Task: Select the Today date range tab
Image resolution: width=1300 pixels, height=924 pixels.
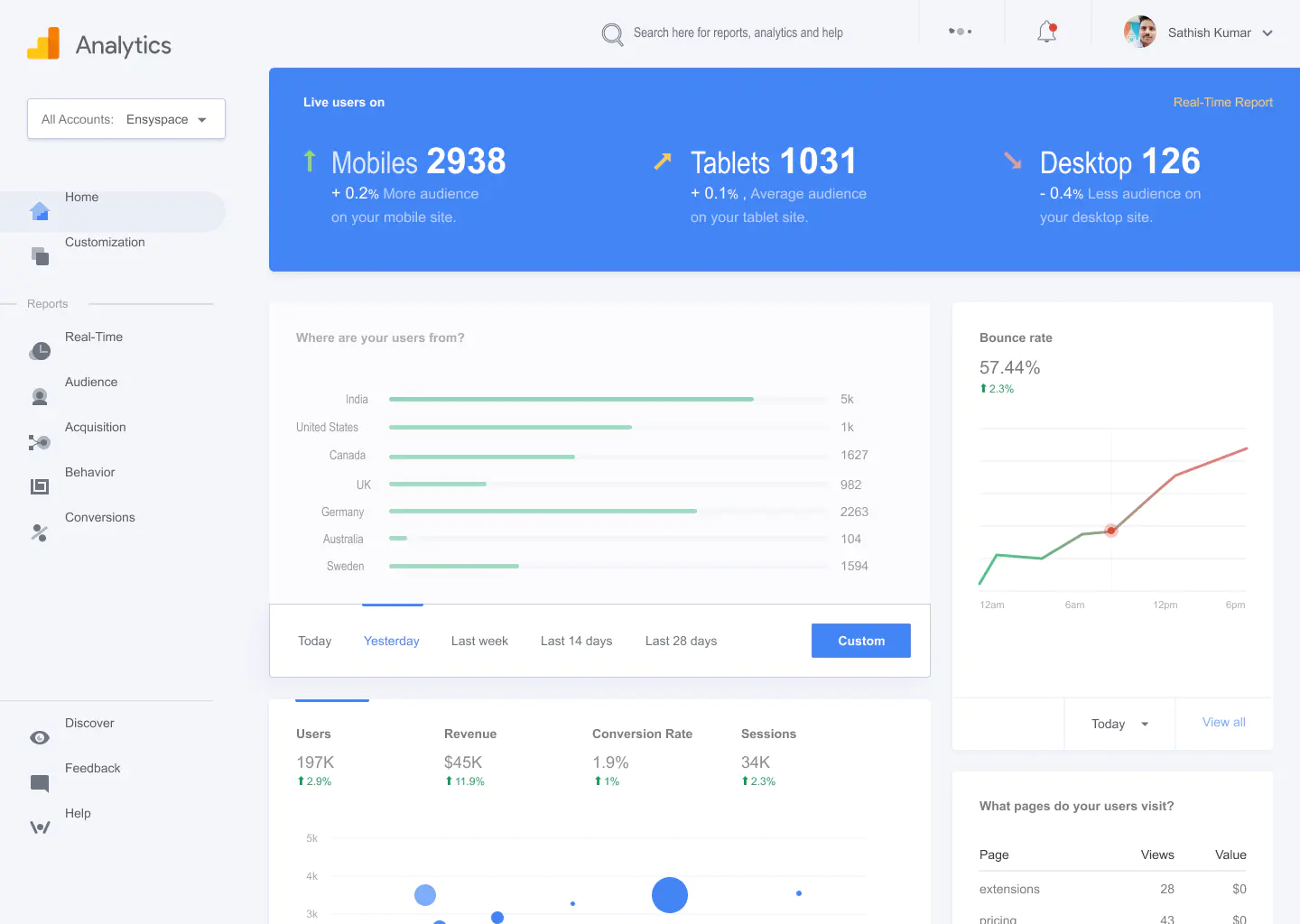Action: tap(315, 641)
